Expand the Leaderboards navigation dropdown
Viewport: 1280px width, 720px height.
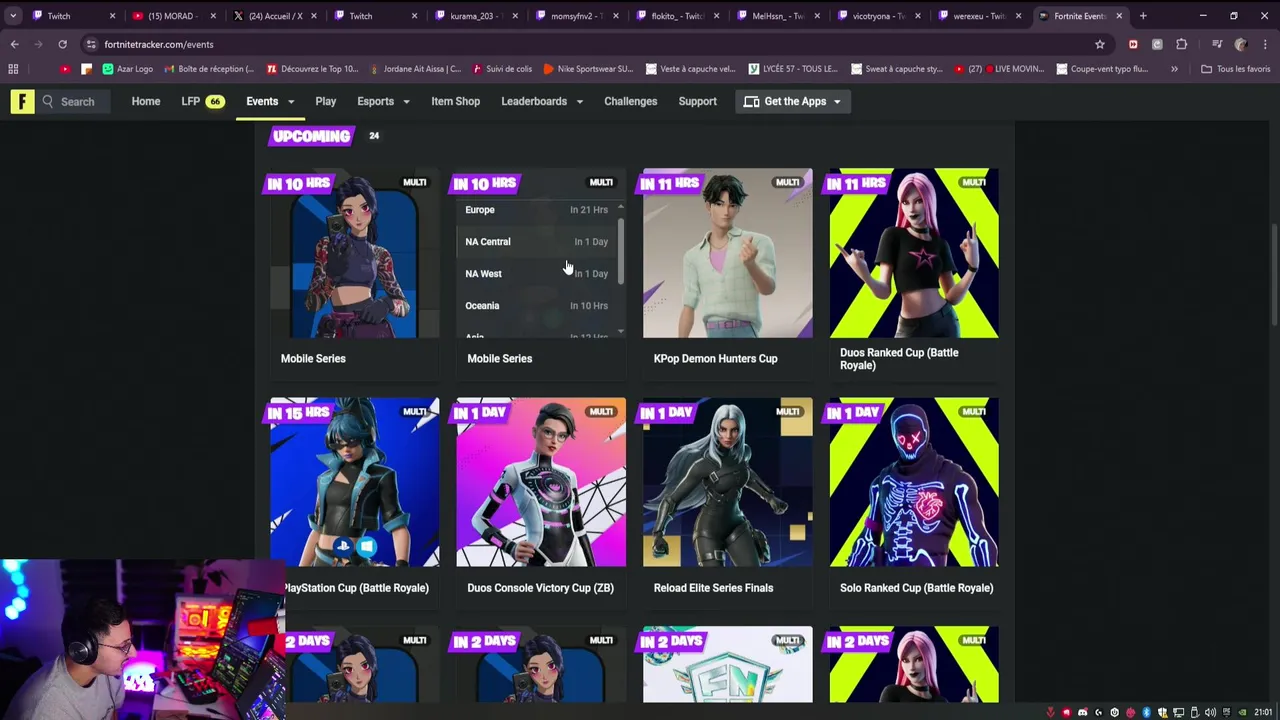tap(580, 102)
